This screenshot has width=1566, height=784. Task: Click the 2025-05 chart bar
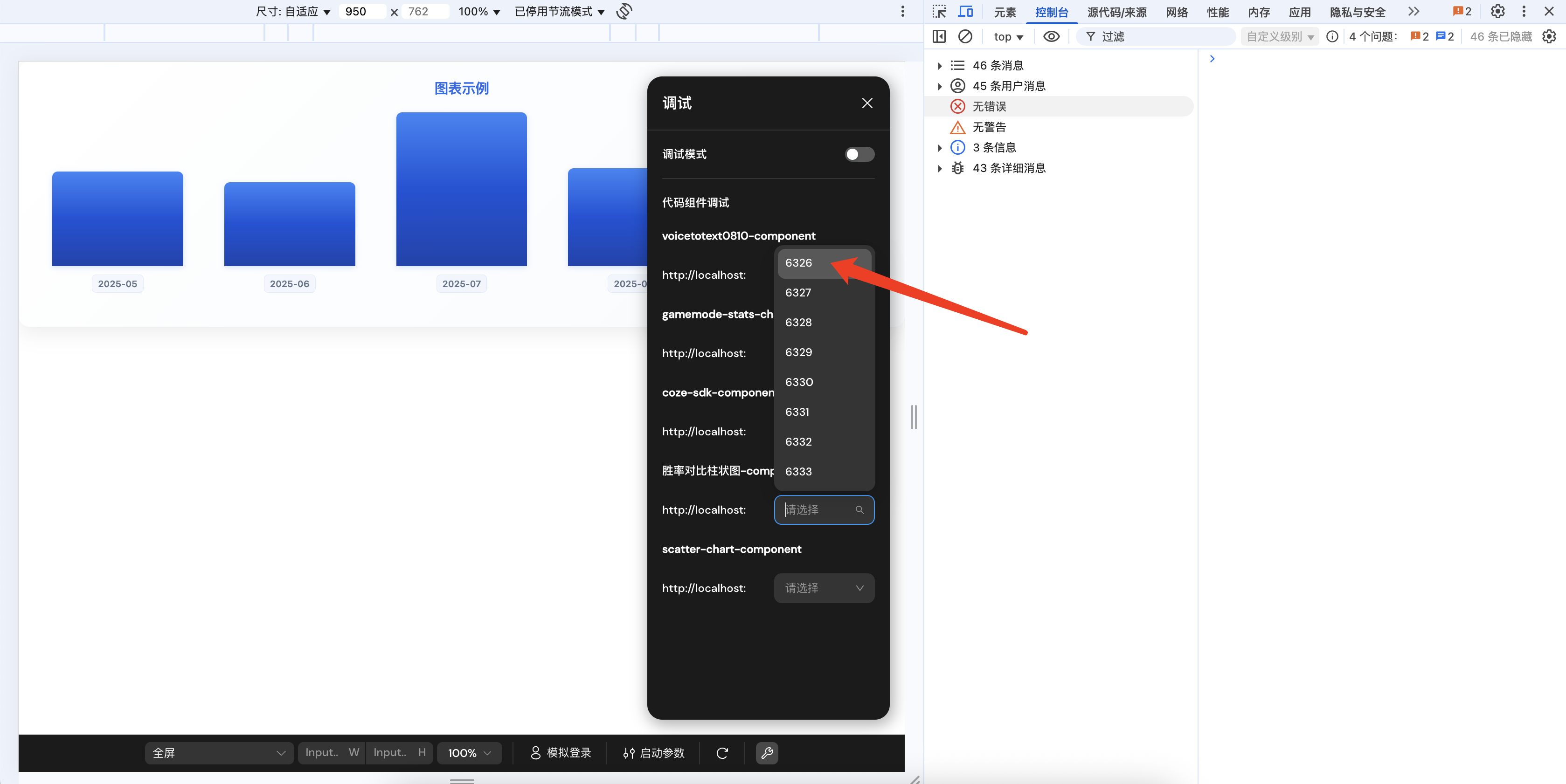coord(118,219)
